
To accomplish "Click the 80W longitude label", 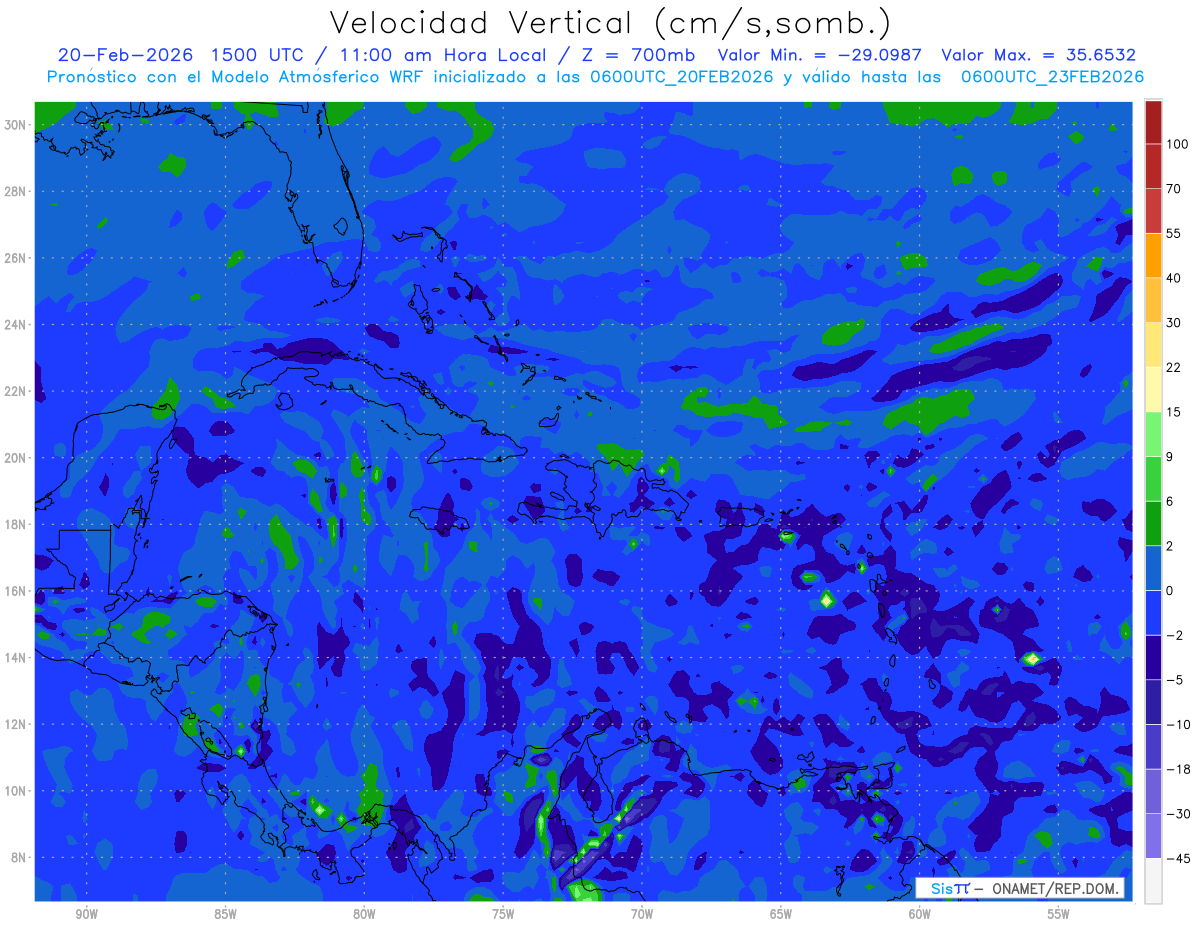I will [x=364, y=915].
